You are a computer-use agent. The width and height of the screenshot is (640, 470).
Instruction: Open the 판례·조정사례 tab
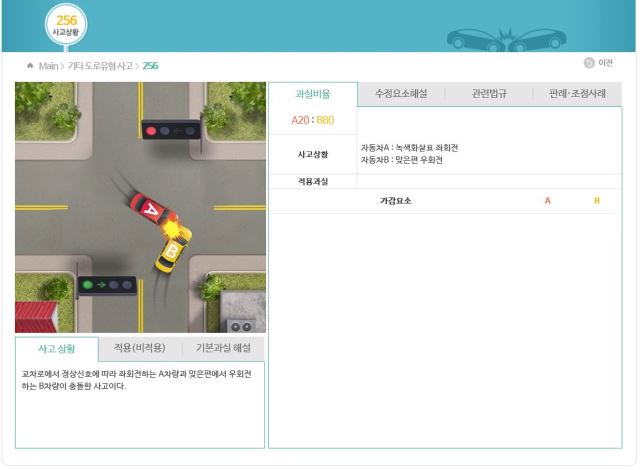click(x=577, y=94)
